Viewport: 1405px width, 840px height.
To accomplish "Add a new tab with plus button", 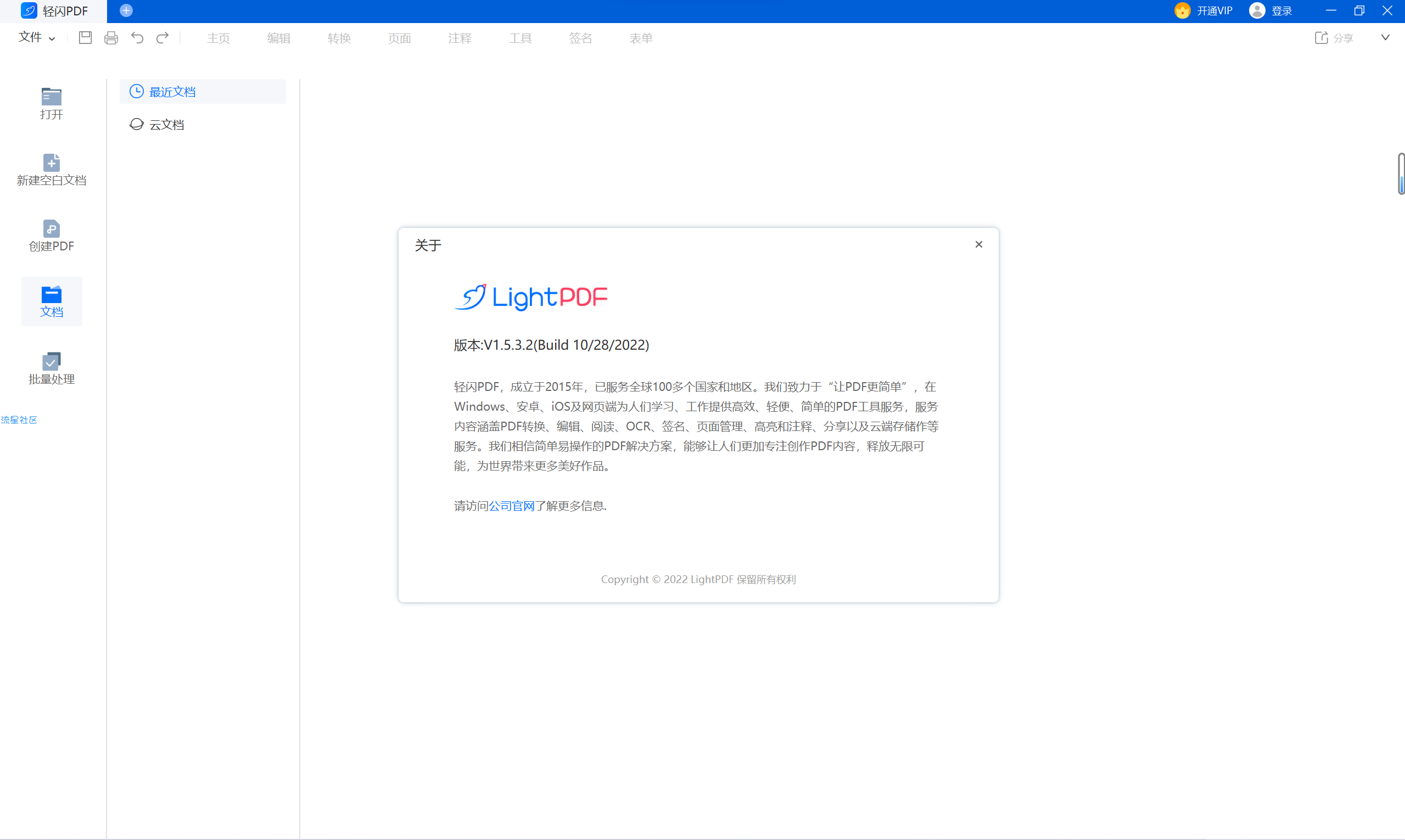I will click(x=126, y=10).
